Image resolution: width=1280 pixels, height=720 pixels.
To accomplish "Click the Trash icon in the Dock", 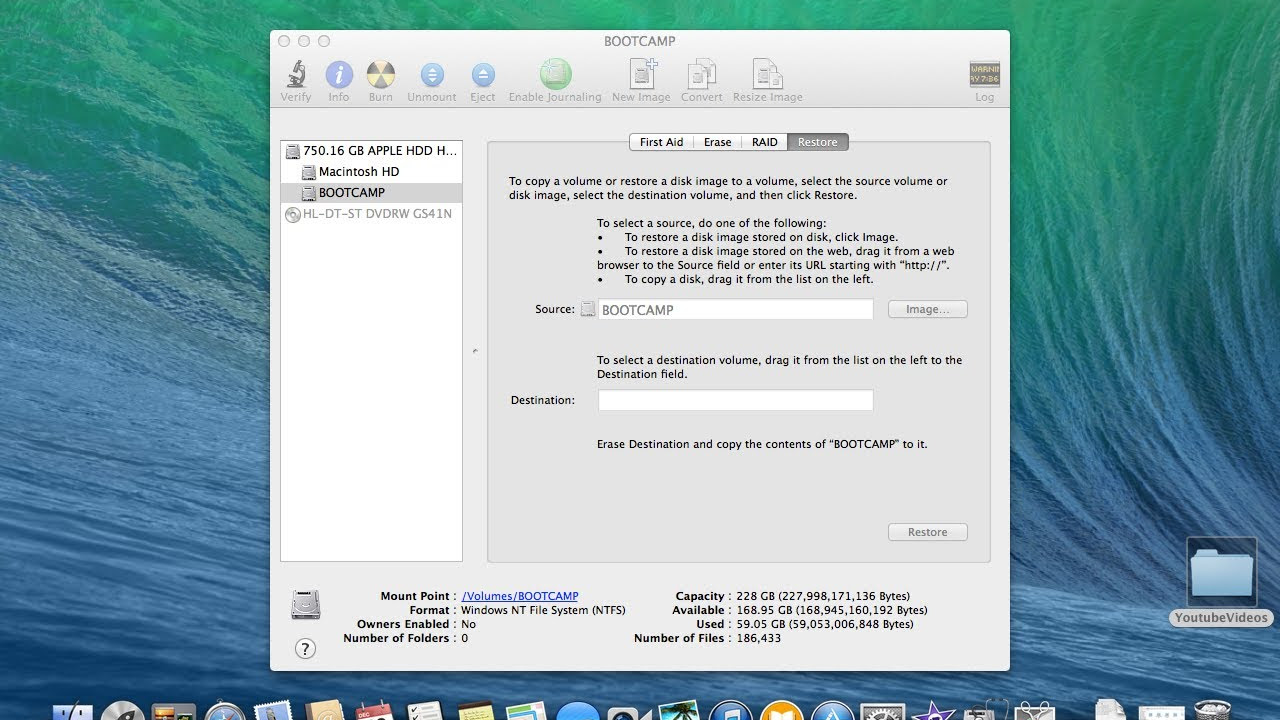I will 1212,709.
